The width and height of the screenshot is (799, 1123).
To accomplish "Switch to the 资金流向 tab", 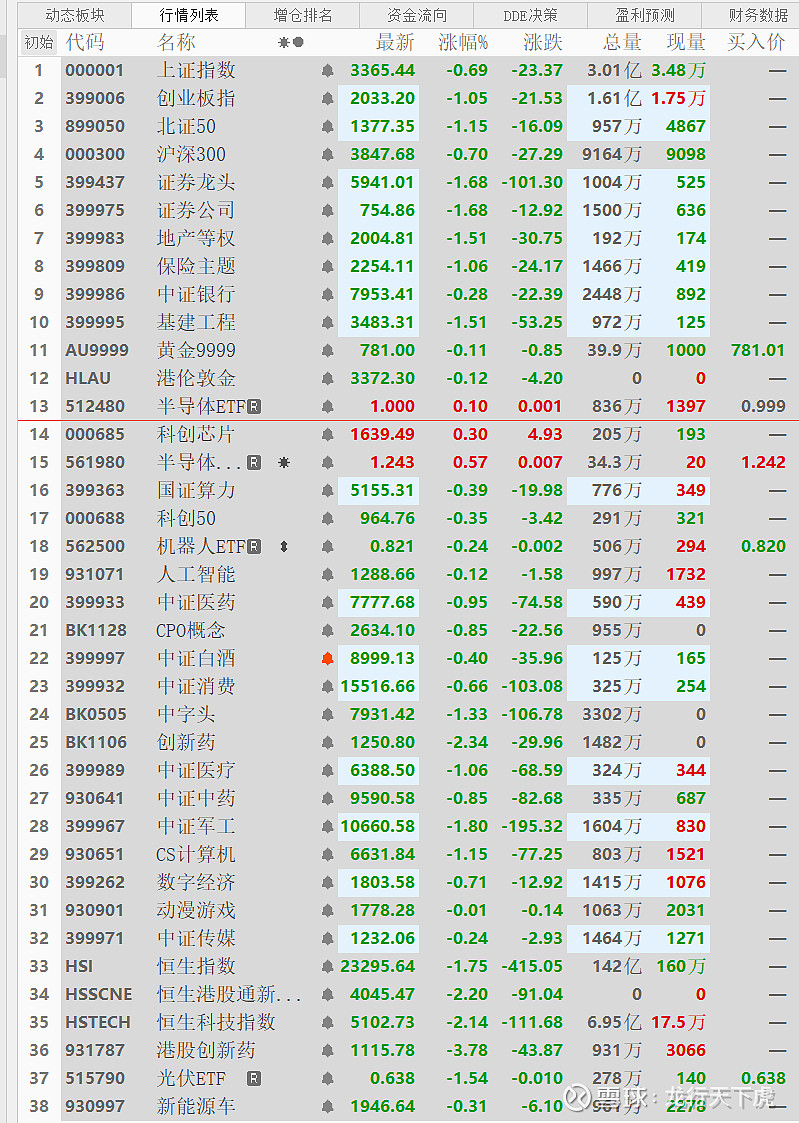I will click(417, 15).
